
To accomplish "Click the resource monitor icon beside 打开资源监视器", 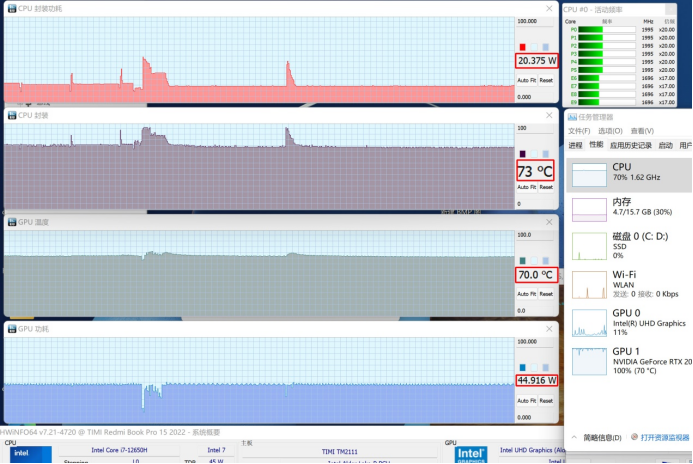I will pyautogui.click(x=635, y=437).
